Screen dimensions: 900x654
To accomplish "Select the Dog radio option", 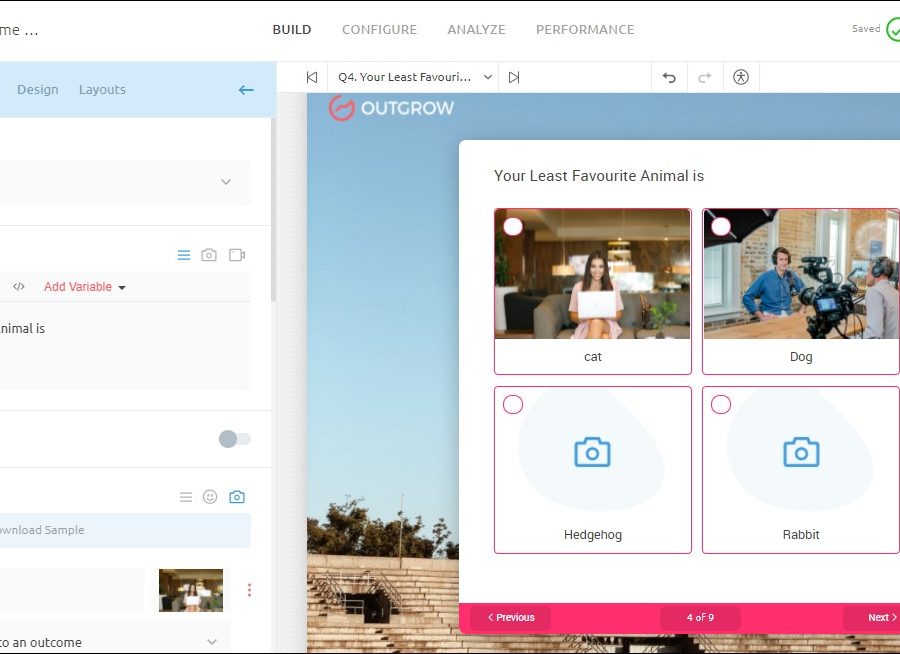I will (721, 227).
